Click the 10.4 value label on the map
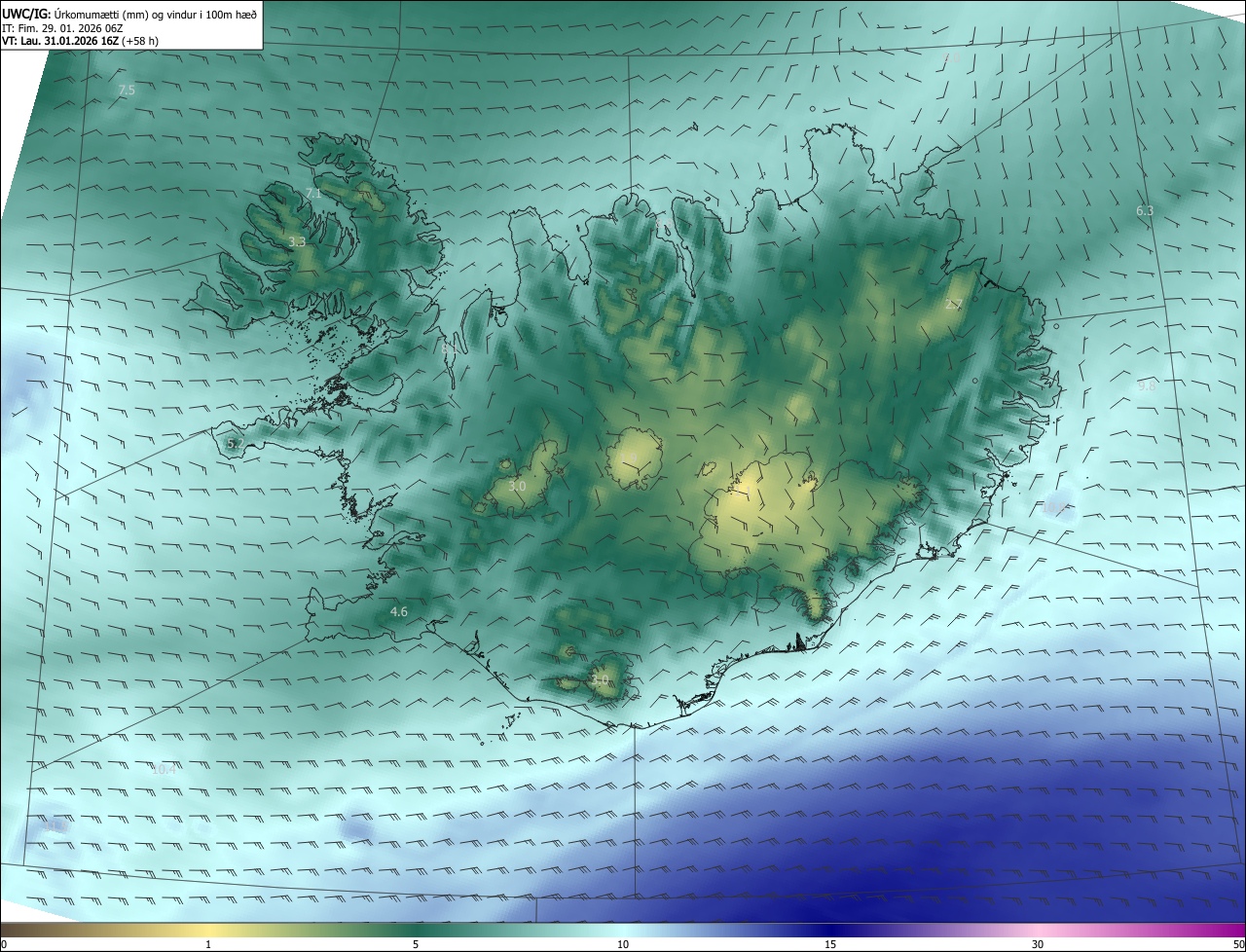This screenshot has height=952, width=1246. click(165, 769)
